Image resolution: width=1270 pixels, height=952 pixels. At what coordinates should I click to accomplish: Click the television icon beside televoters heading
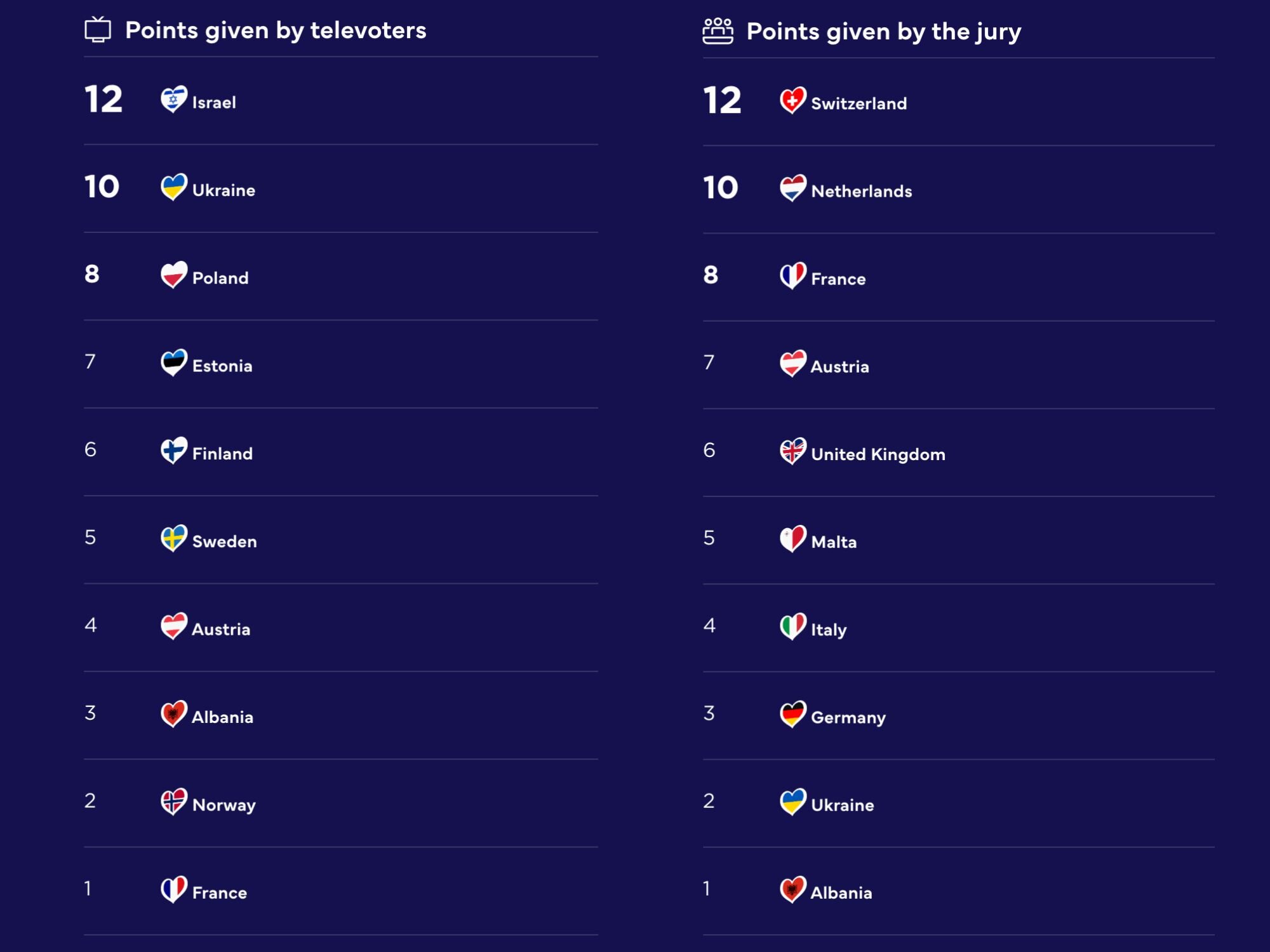click(98, 30)
